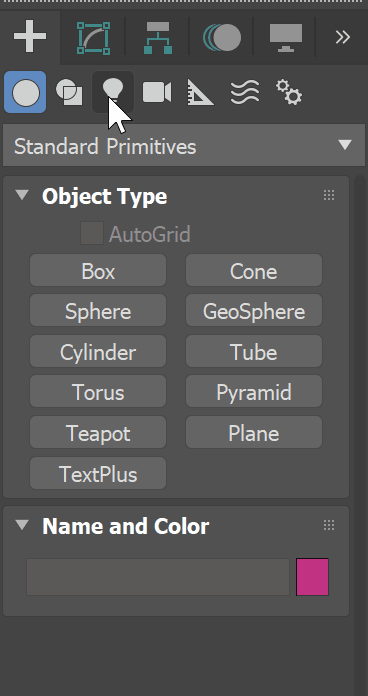
Task: Click the Torus primitive button
Action: [98, 392]
